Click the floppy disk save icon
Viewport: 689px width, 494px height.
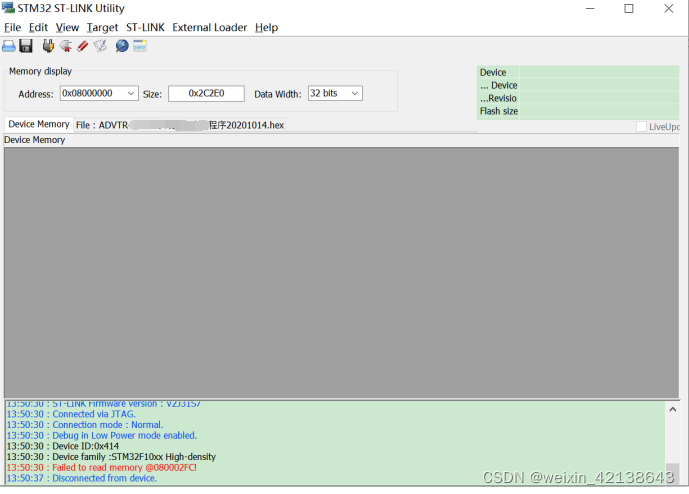click(26, 46)
